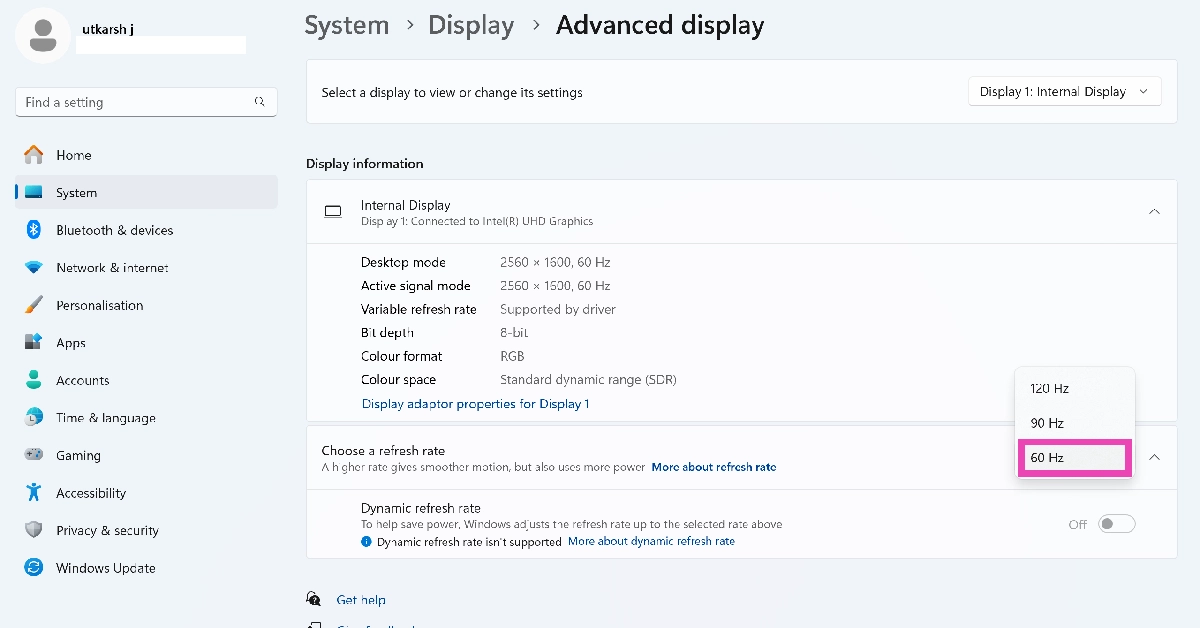The width and height of the screenshot is (1200, 628).
Task: Click the Privacy & security shield icon
Action: (34, 530)
